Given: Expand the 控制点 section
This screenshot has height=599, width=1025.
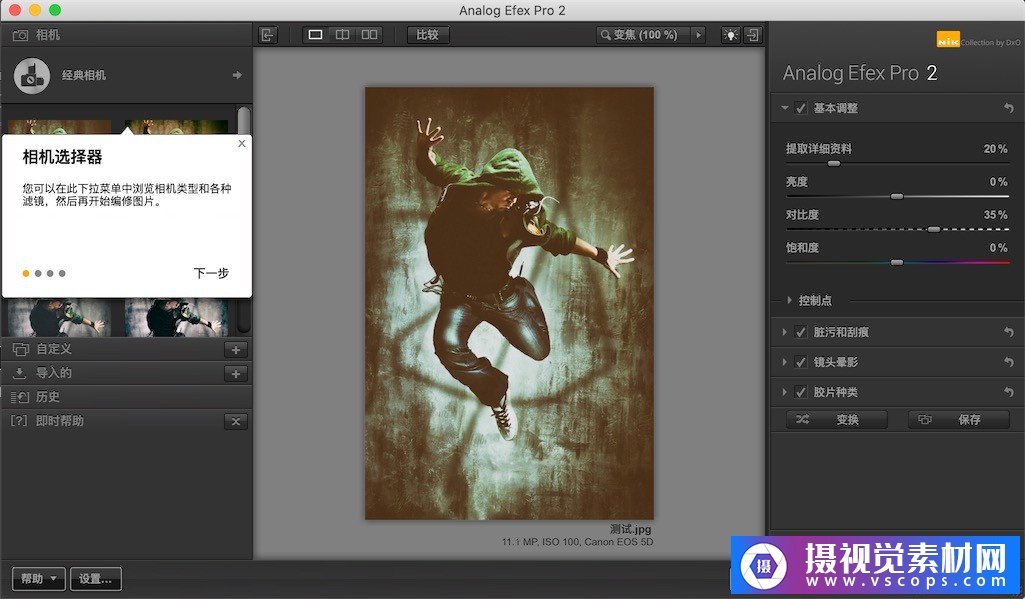Looking at the screenshot, I should pos(790,300).
